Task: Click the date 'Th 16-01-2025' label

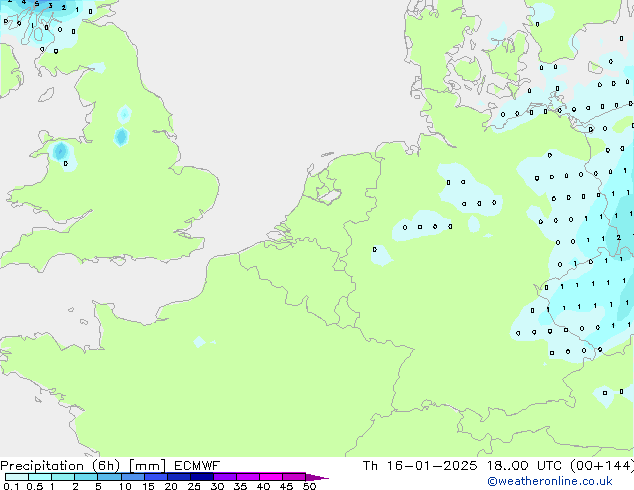Action: 412,465
